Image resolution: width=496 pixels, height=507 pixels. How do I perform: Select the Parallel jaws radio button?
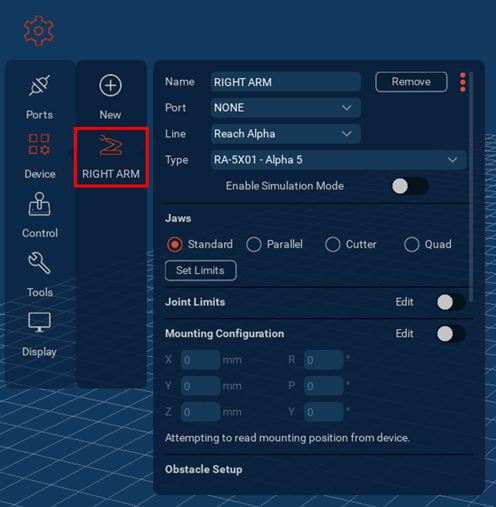pyautogui.click(x=254, y=244)
